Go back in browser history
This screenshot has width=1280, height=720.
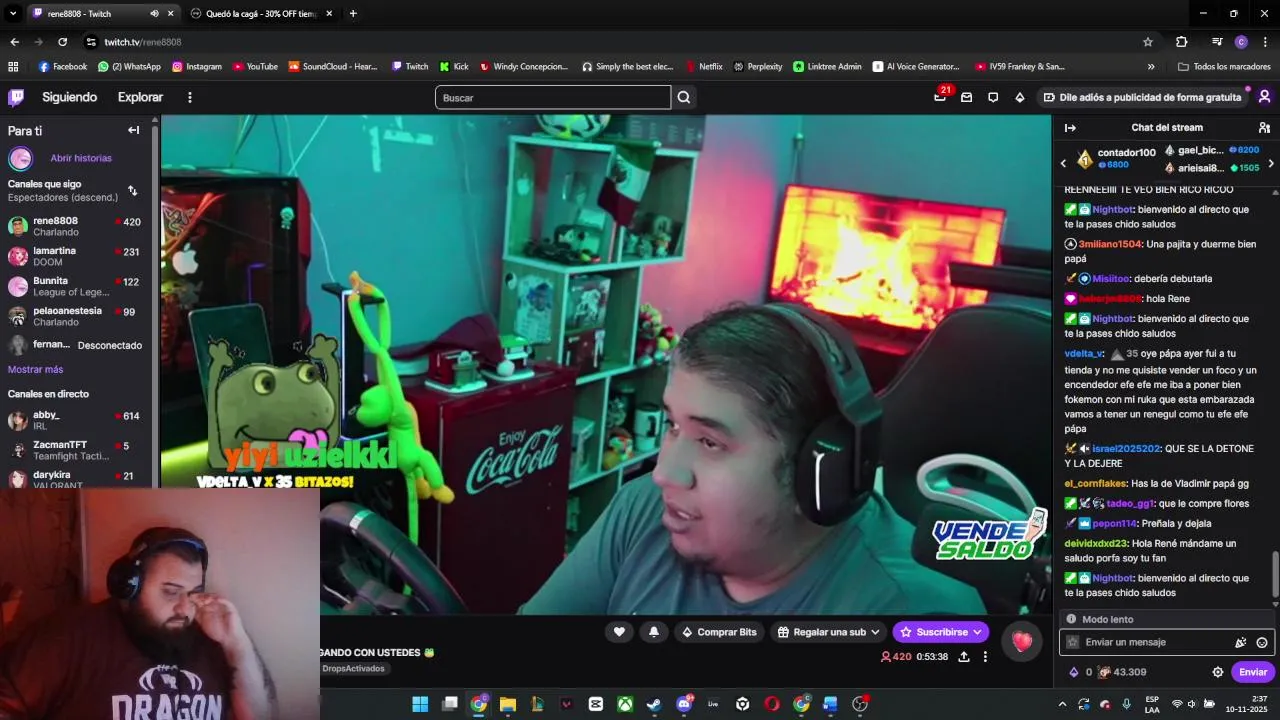click(x=14, y=42)
